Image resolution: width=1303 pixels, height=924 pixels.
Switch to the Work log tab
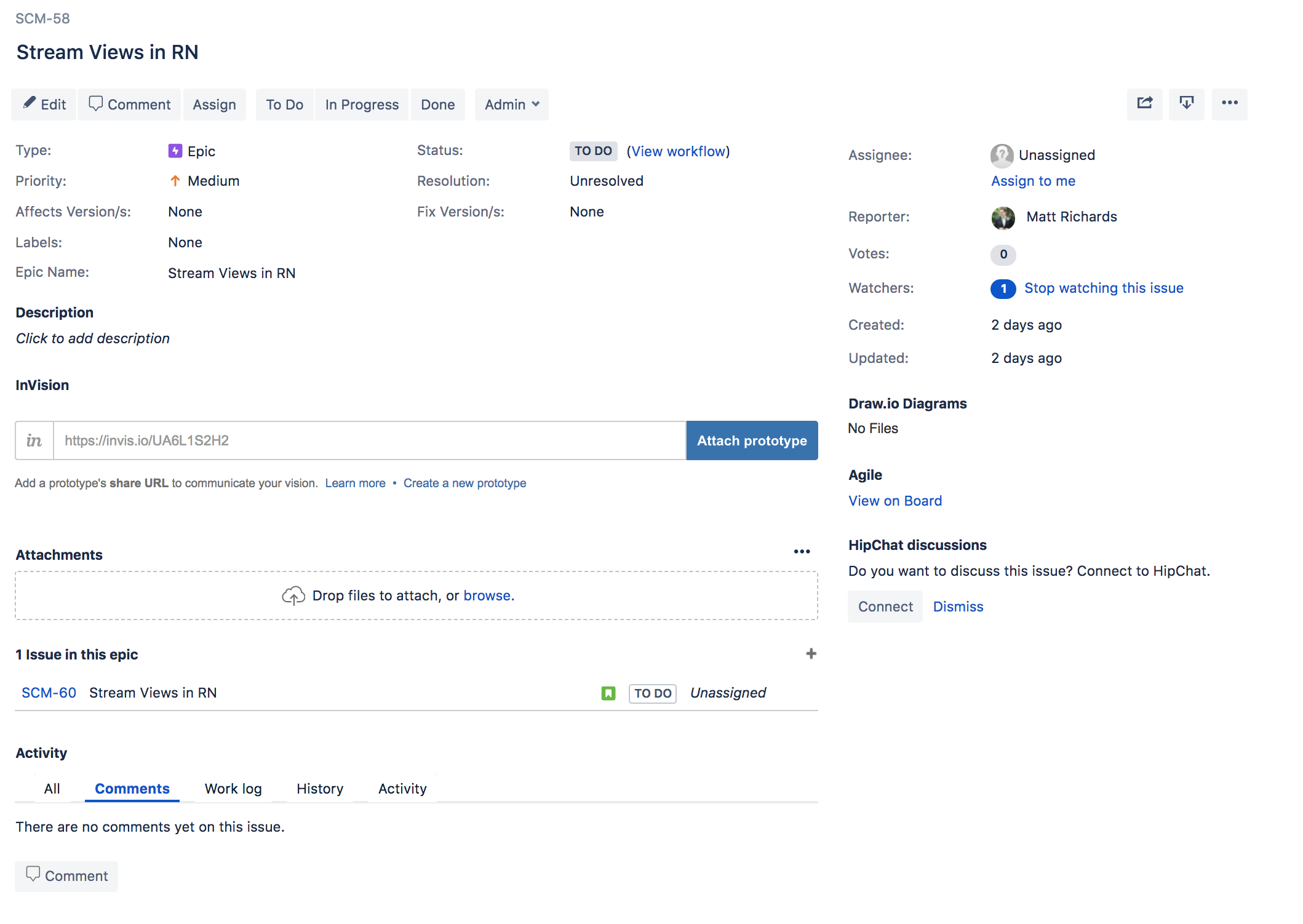click(233, 789)
